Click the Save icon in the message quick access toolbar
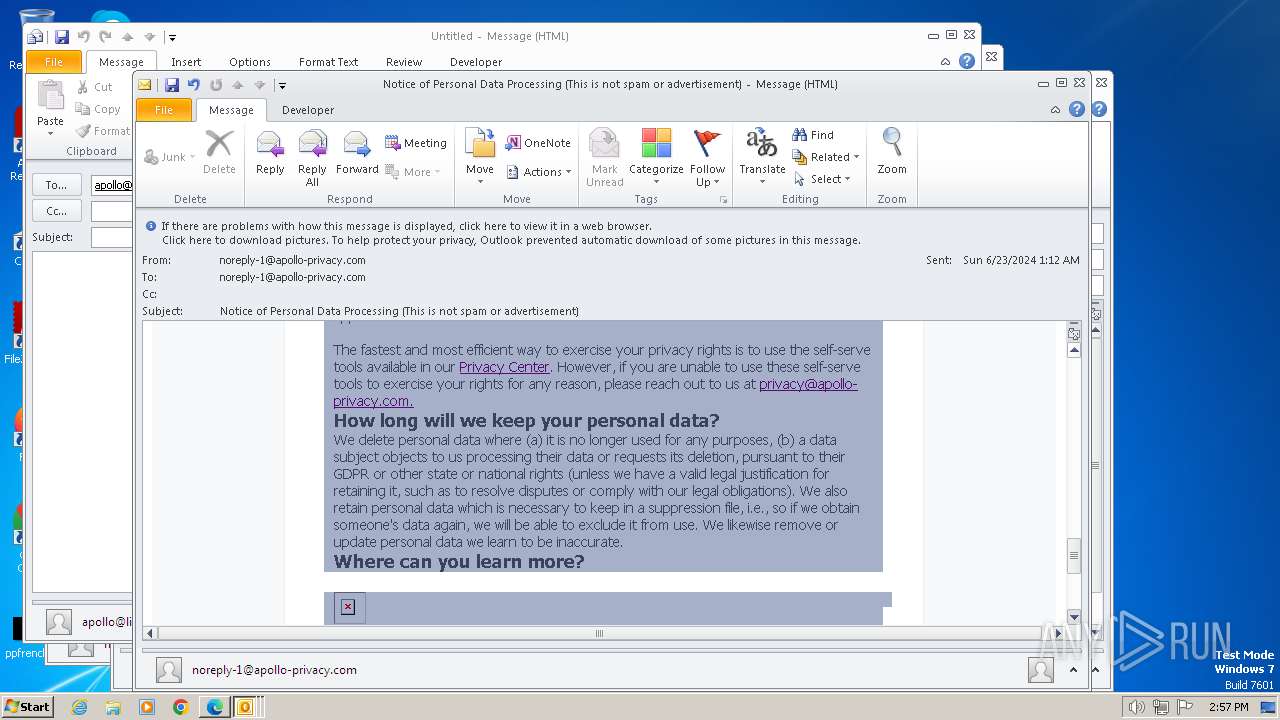 tap(172, 85)
